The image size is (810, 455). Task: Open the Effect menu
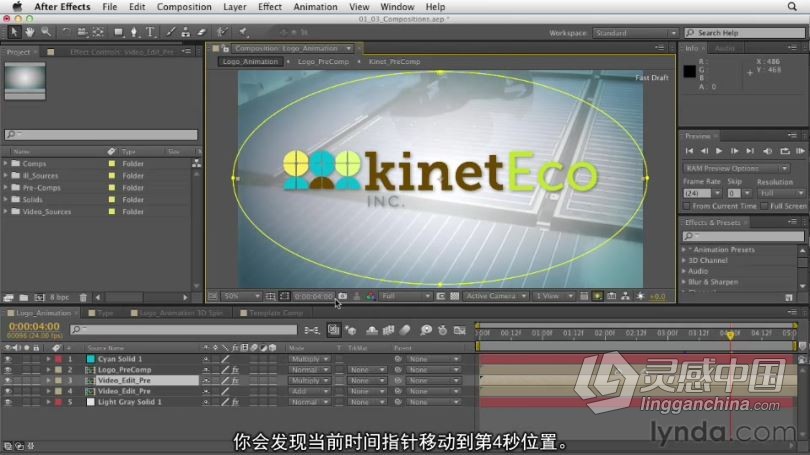point(270,7)
